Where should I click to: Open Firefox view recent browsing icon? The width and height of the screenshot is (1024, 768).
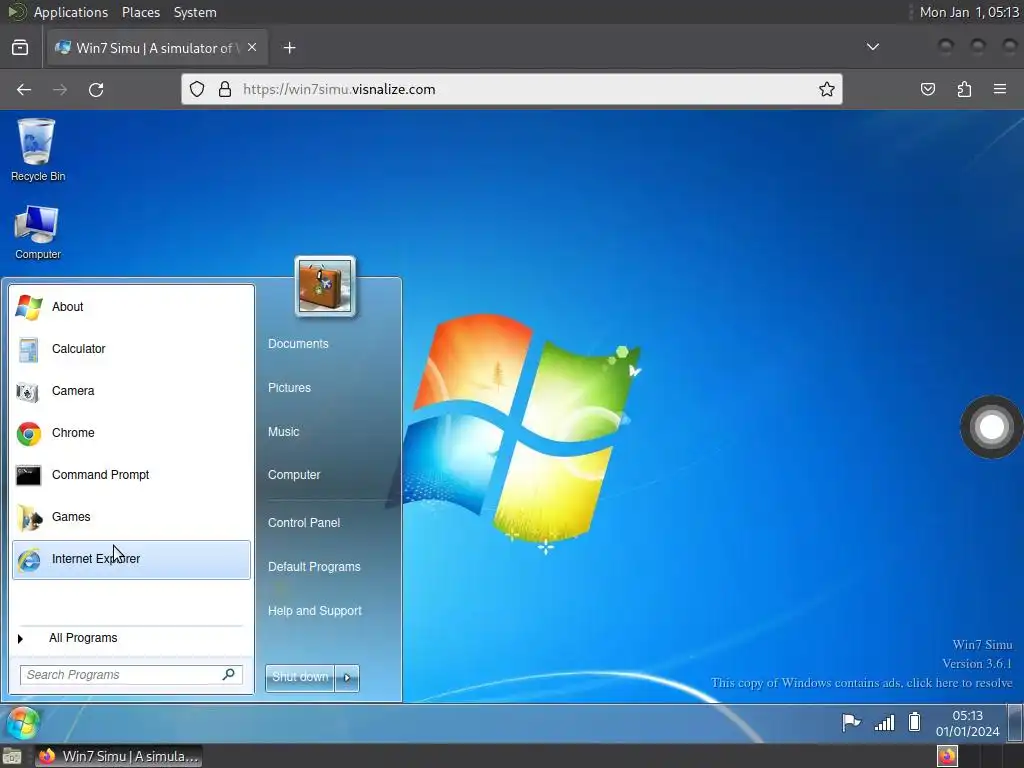point(20,48)
